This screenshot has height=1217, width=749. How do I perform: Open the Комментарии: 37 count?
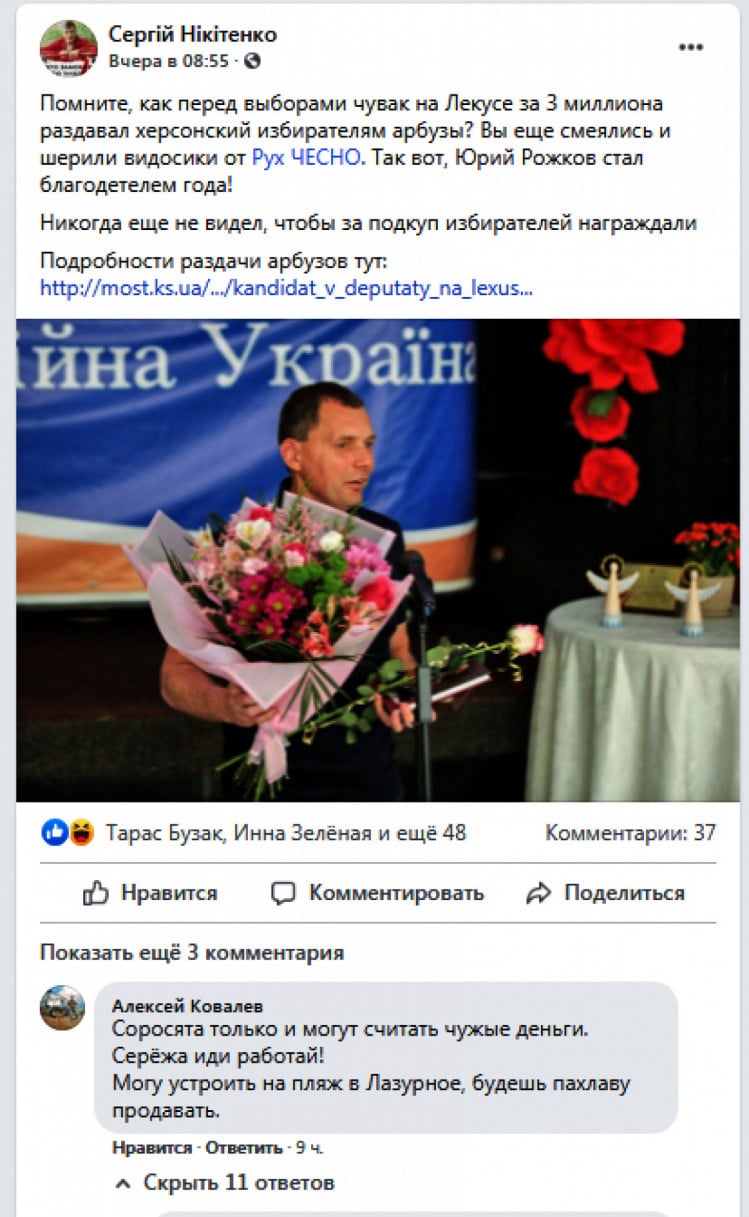[x=630, y=832]
